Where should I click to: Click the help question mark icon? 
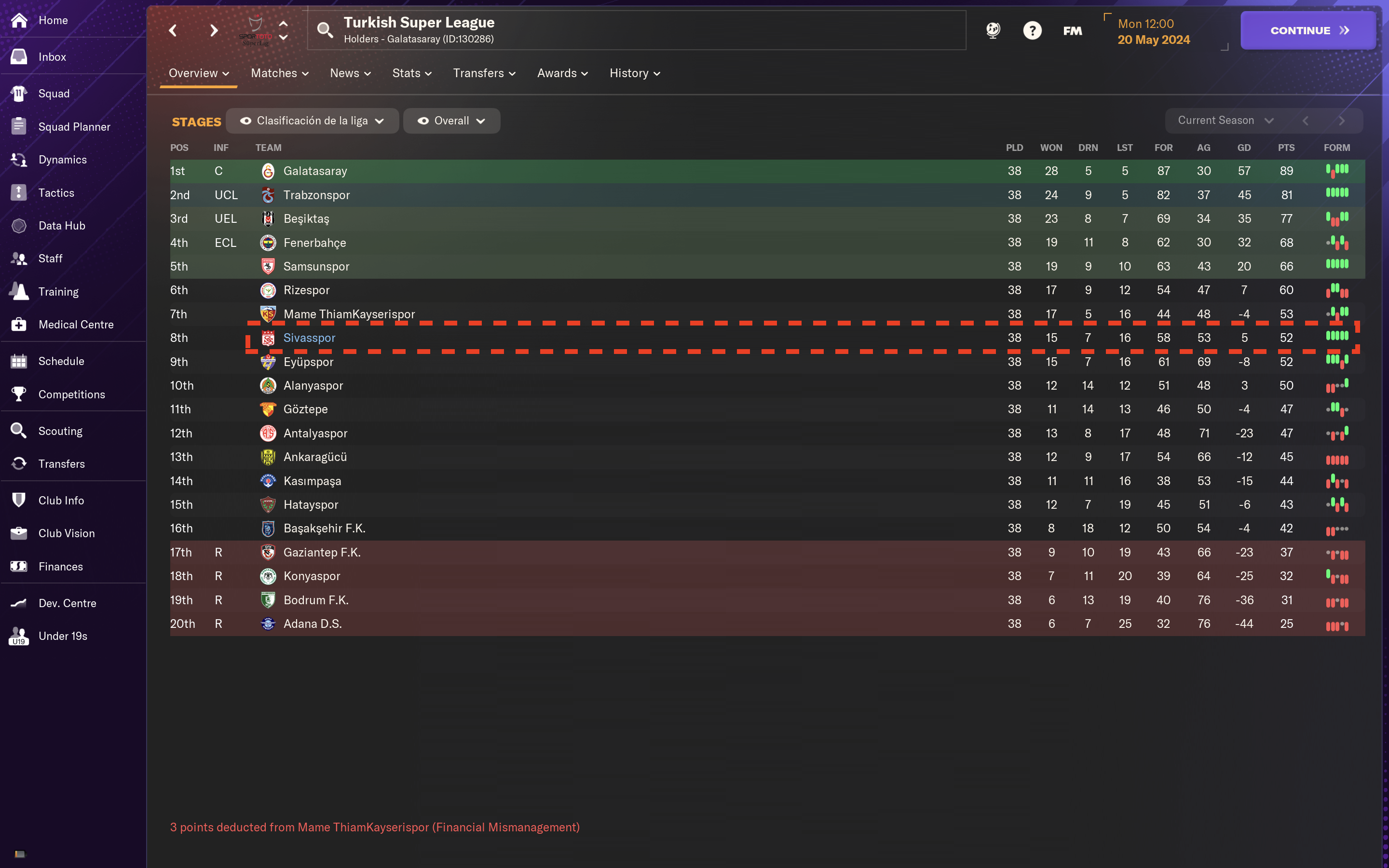tap(1032, 30)
